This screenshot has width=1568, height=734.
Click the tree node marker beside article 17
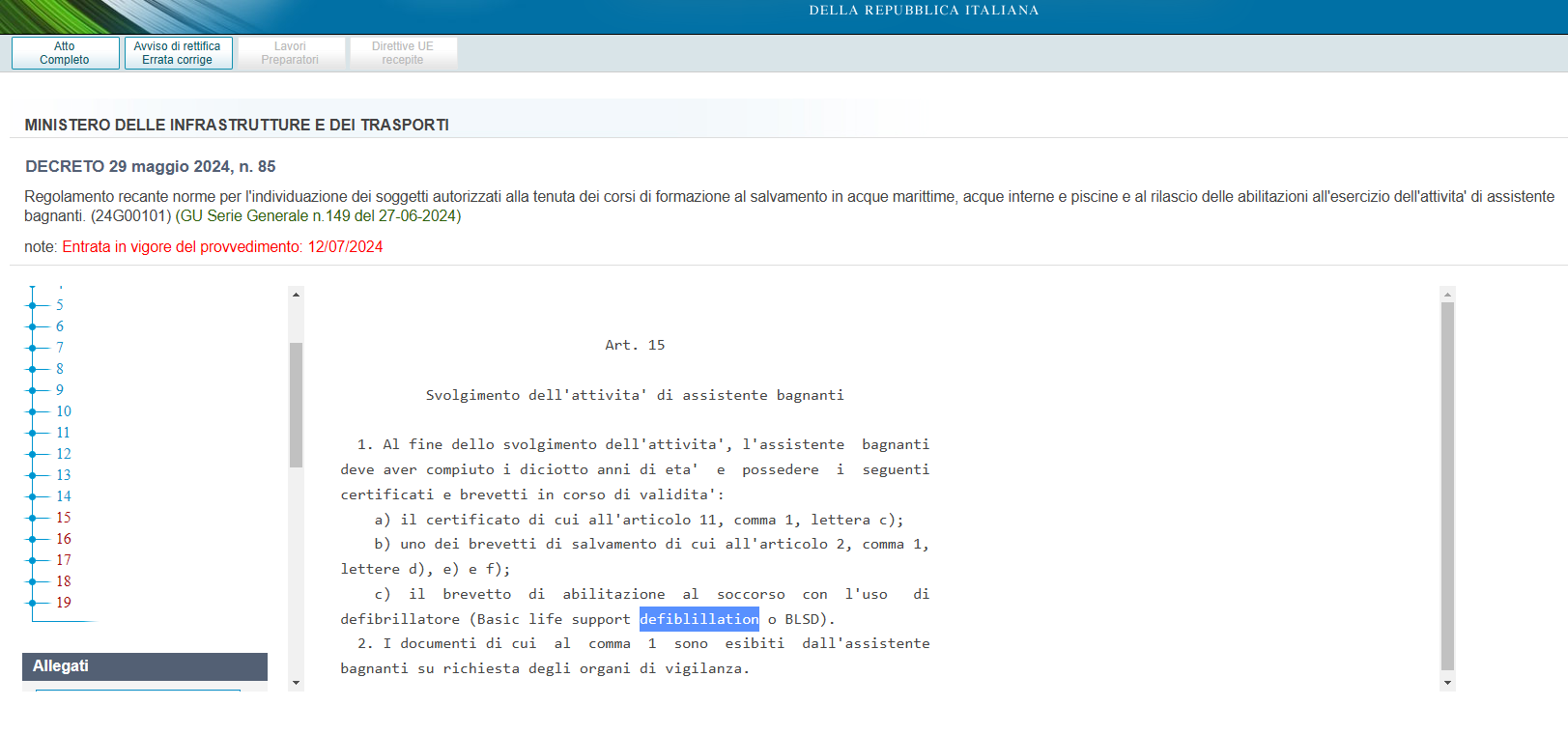[32, 560]
